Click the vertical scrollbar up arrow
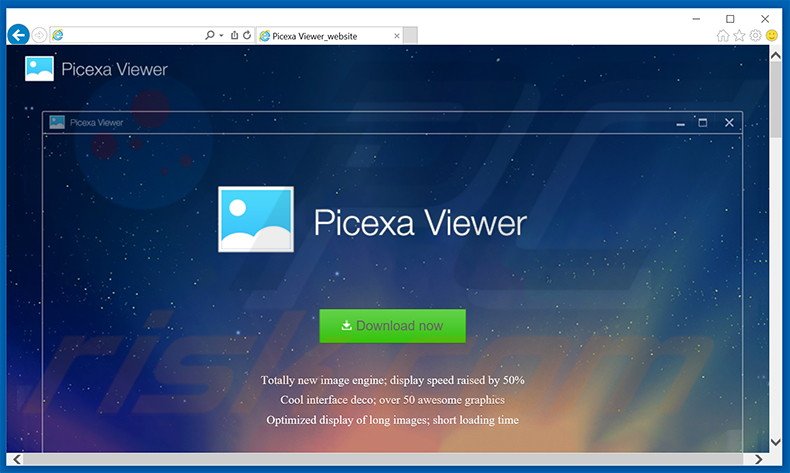790x473 pixels. (x=776, y=55)
